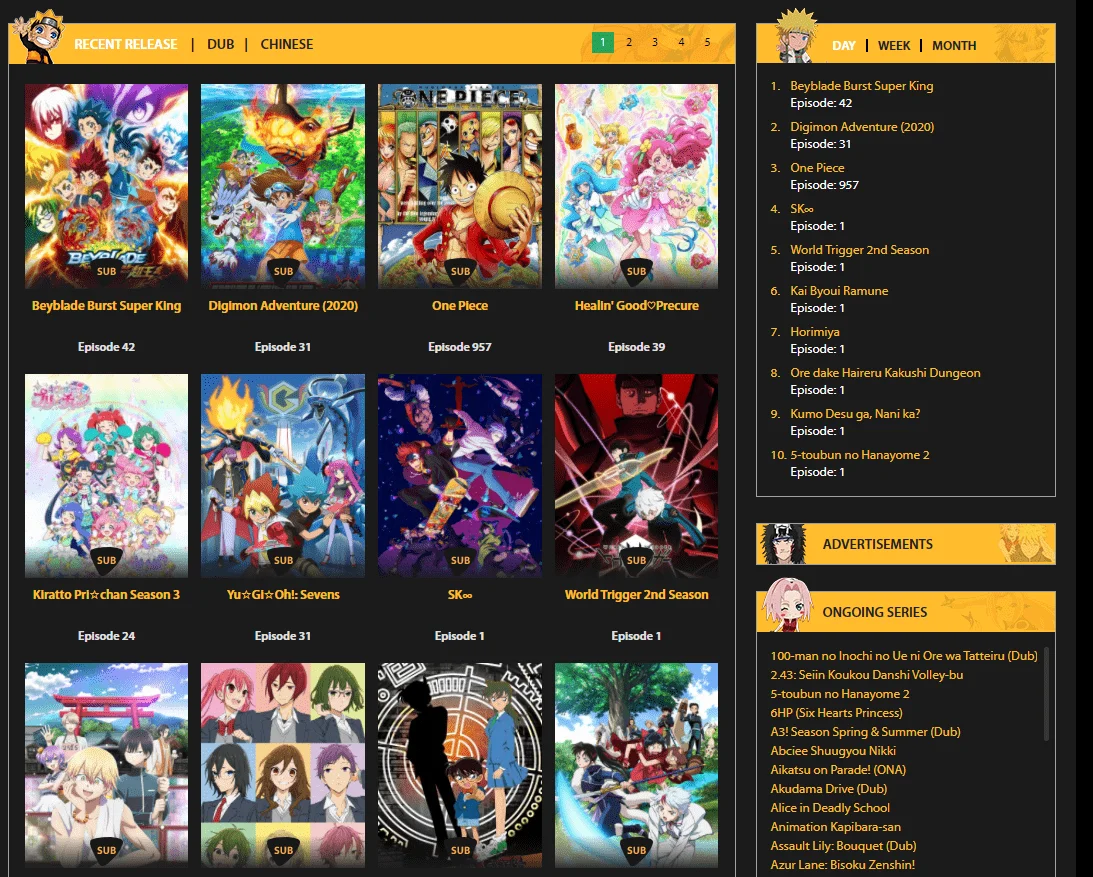Click the World Trigger 2nd Season title under poster
1093x877 pixels.
636,595
